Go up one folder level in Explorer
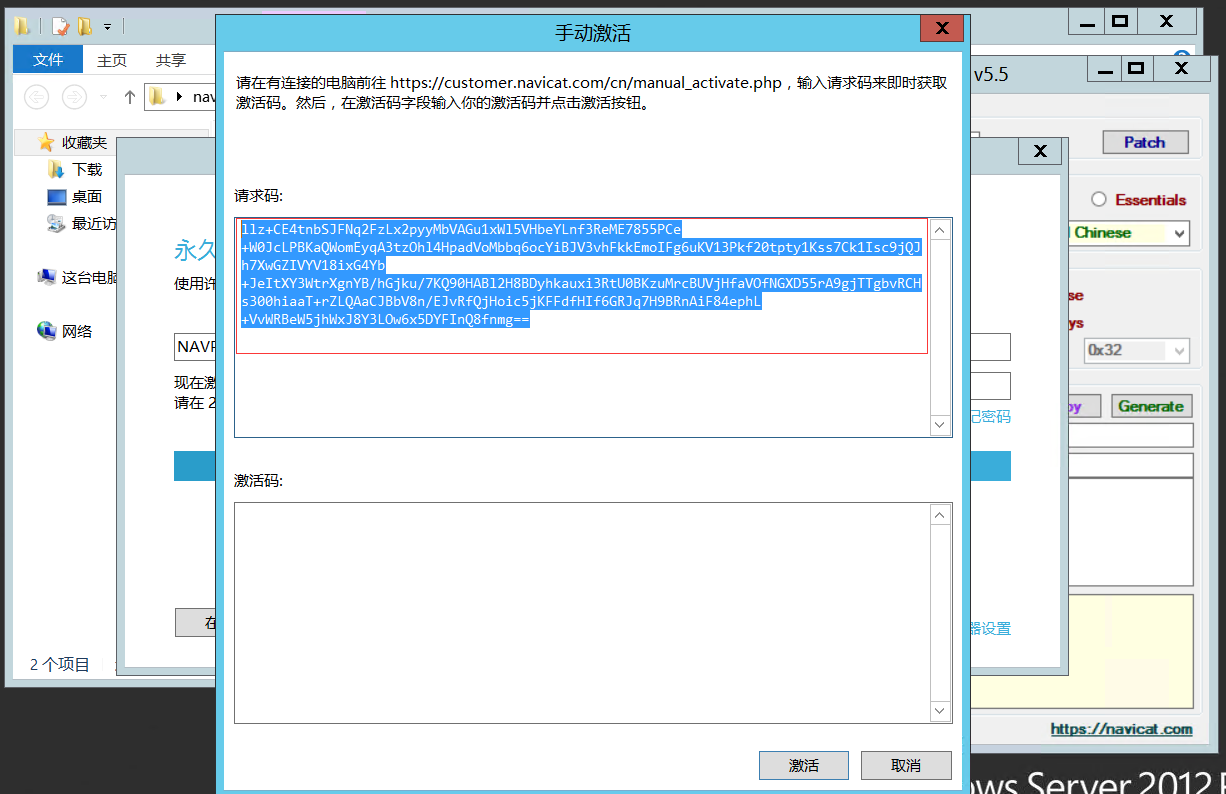1226x794 pixels. click(129, 97)
